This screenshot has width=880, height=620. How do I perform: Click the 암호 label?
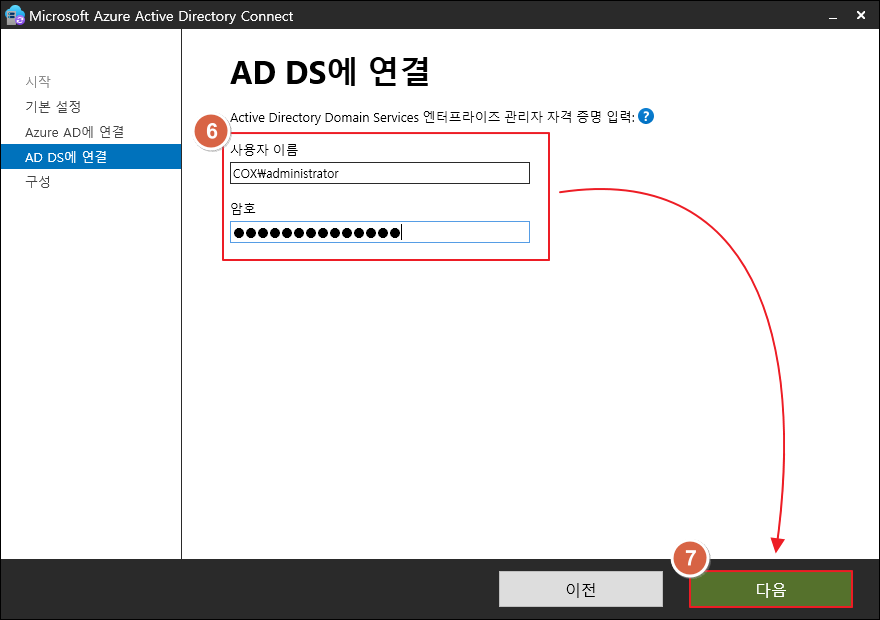pos(243,209)
